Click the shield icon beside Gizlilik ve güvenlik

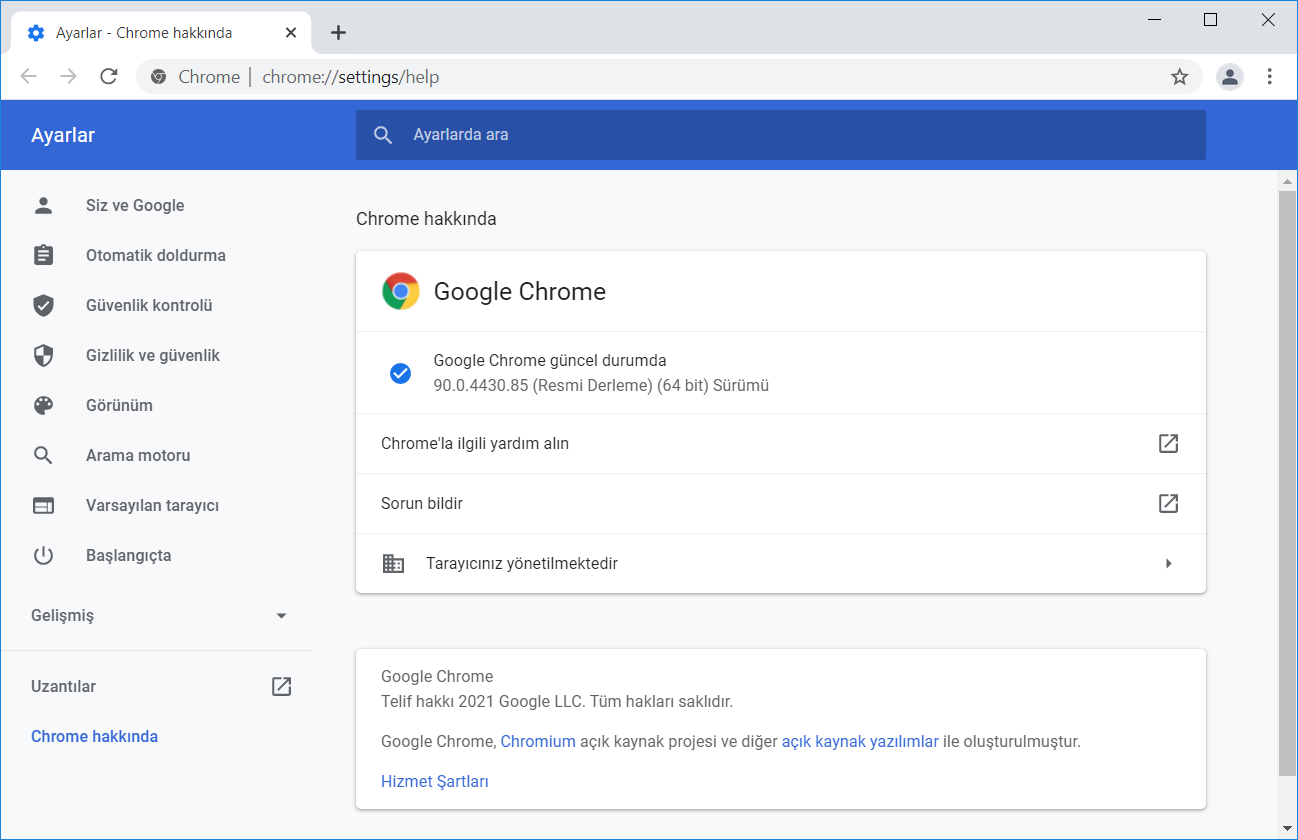(x=43, y=355)
